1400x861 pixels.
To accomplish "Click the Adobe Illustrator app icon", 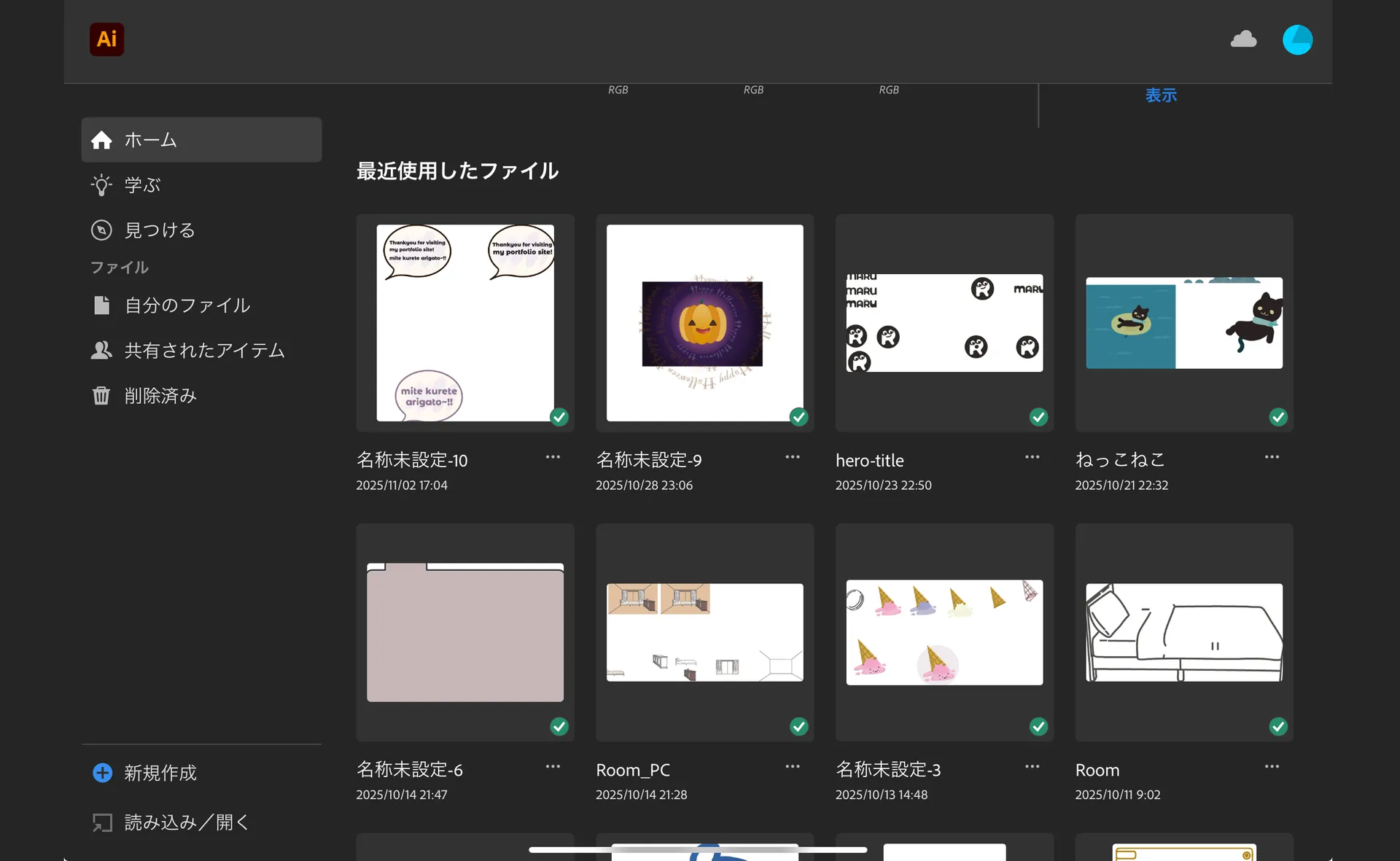I will coord(106,39).
